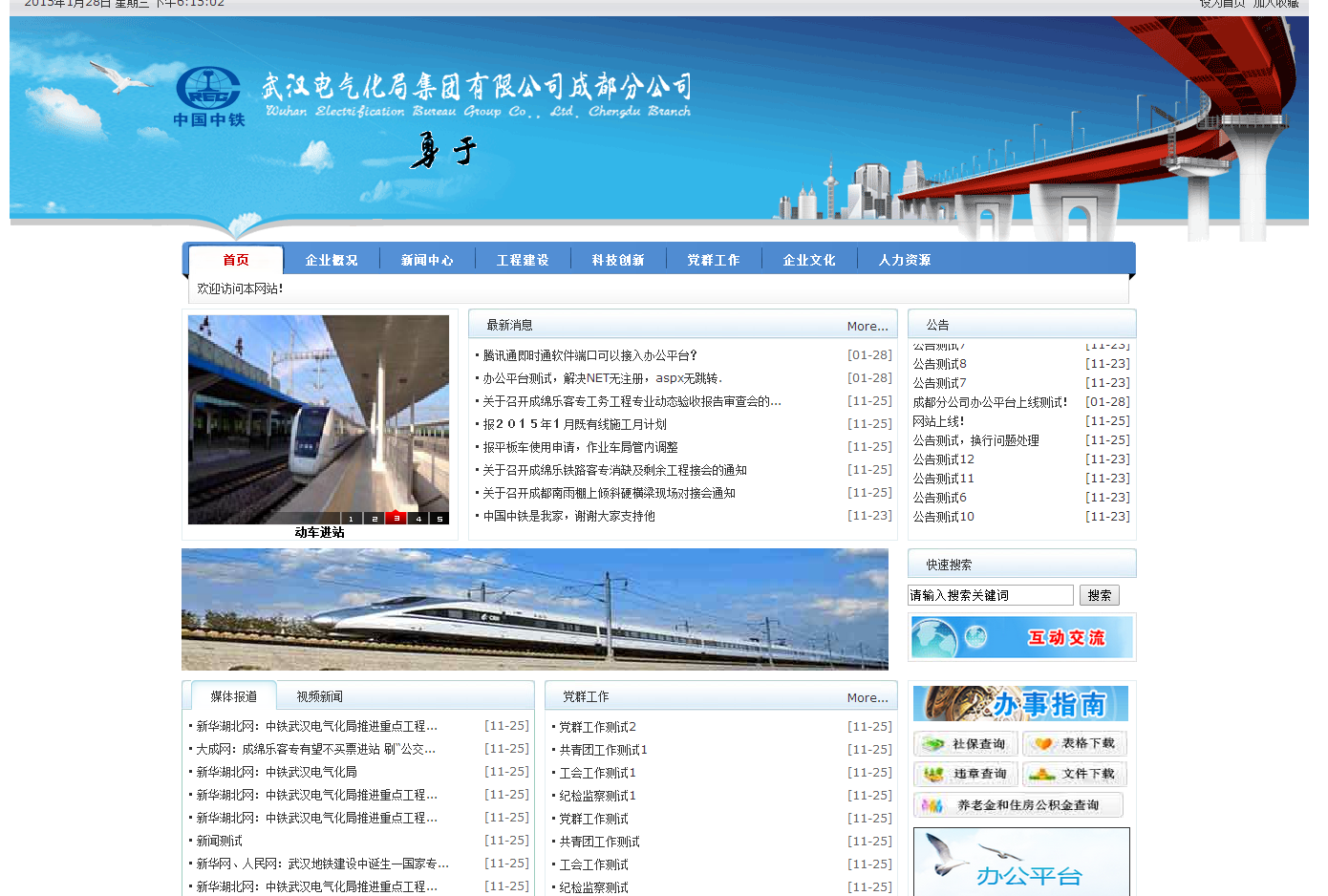Open 文件下载 service button
The height and width of the screenshot is (896, 1328).
coord(1075,774)
